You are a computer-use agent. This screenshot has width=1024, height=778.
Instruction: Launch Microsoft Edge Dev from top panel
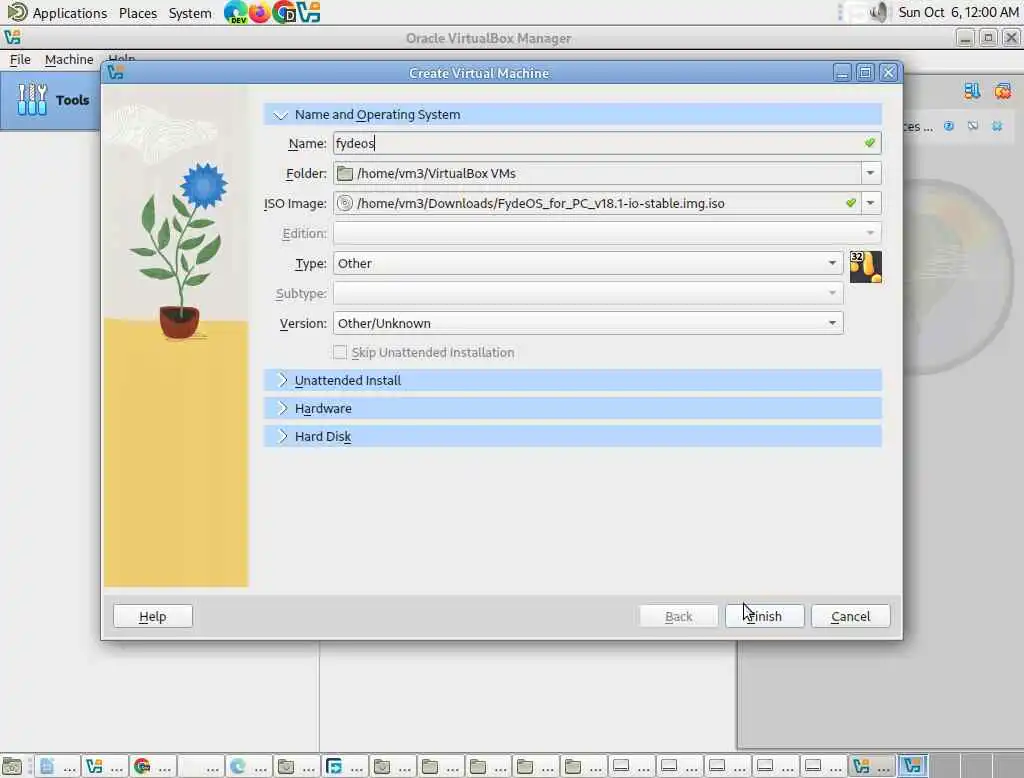click(235, 12)
